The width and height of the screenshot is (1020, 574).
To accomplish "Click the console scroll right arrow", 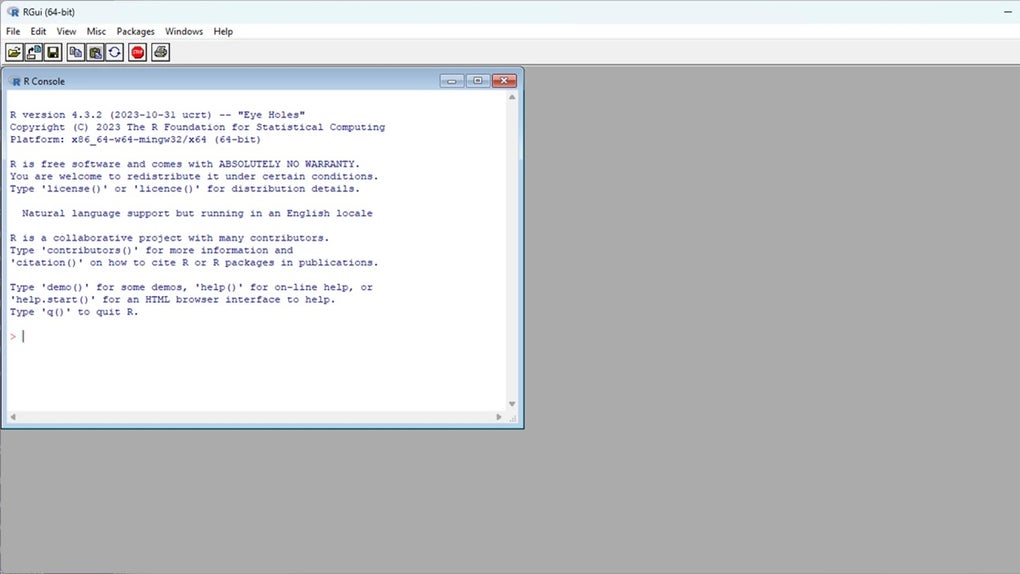I will tap(499, 417).
